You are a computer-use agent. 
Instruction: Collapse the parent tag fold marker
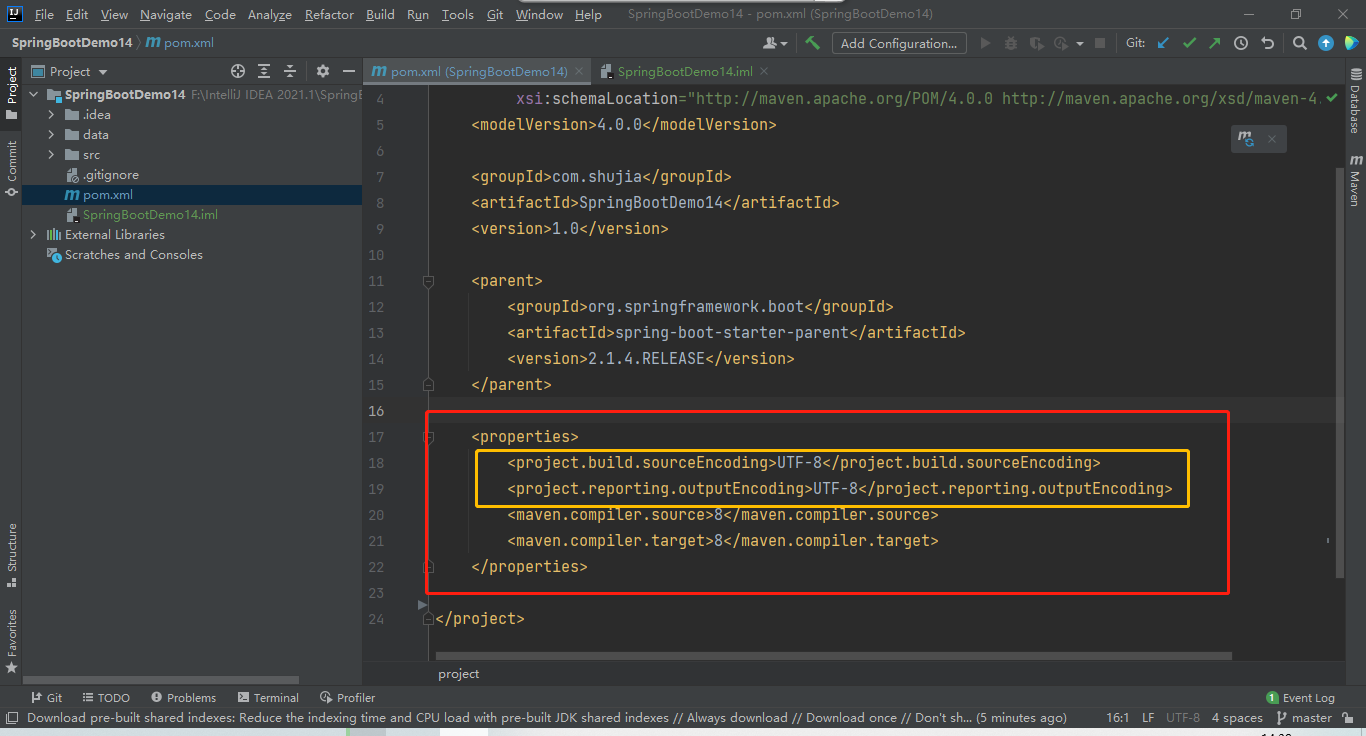point(428,281)
